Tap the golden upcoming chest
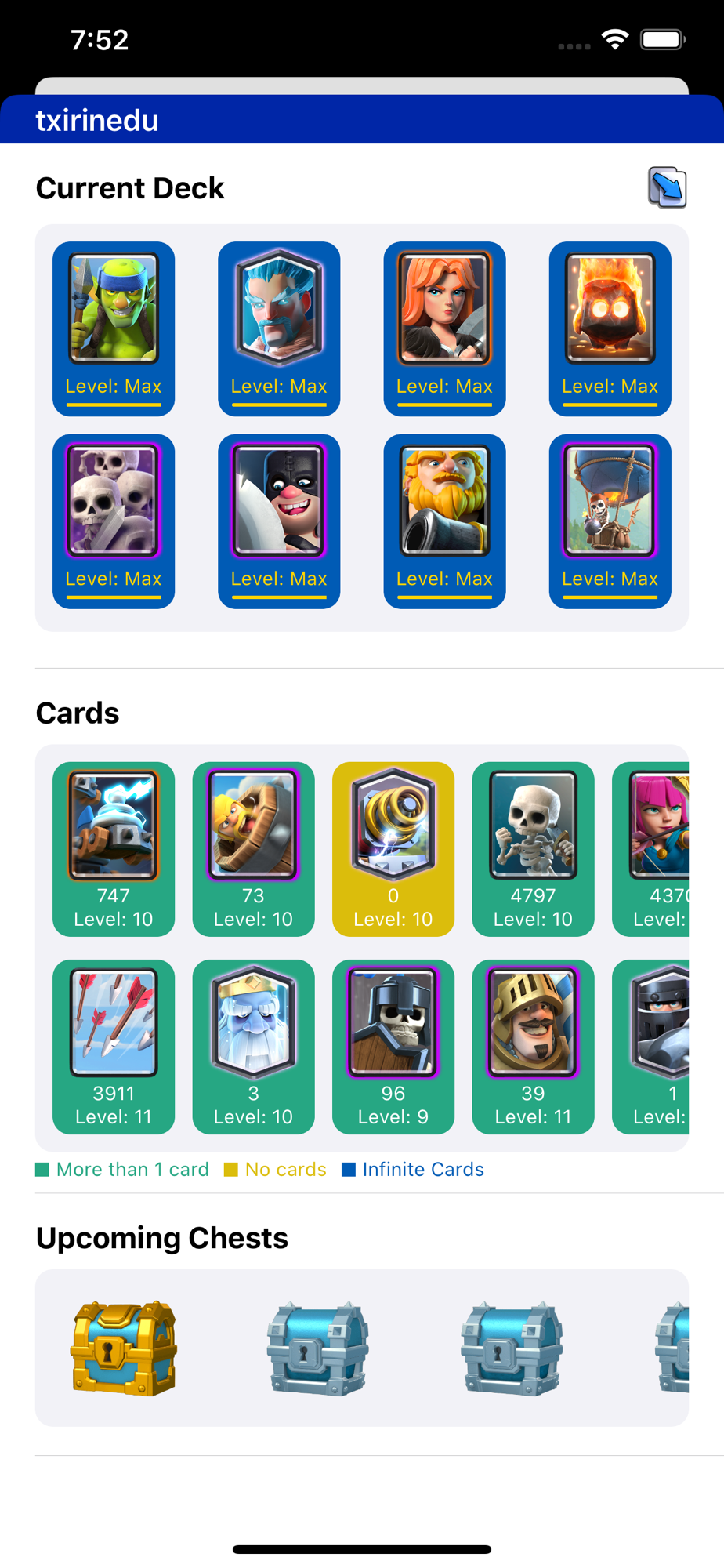Screen dimensions: 724x1568 coord(124,1348)
